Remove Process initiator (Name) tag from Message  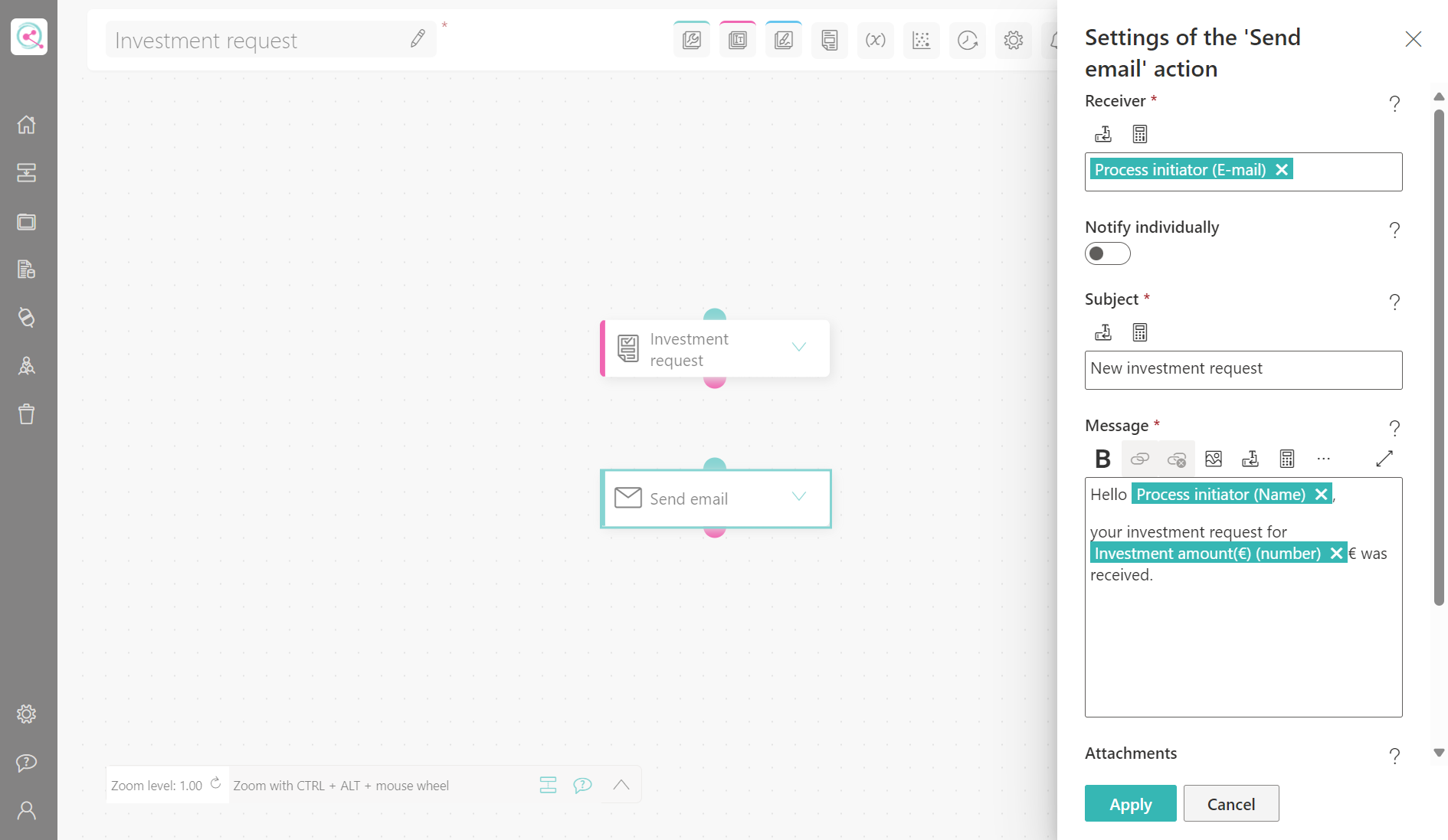1322,495
